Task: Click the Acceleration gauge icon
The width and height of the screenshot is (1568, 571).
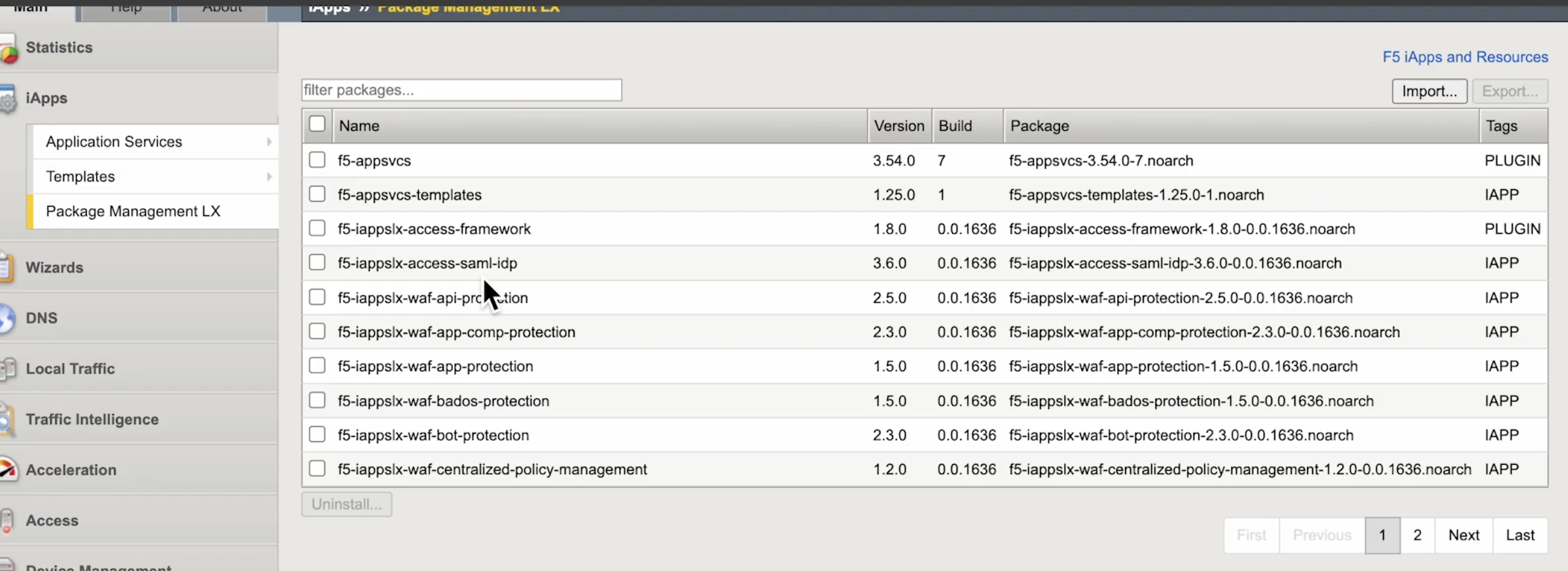Action: point(9,470)
